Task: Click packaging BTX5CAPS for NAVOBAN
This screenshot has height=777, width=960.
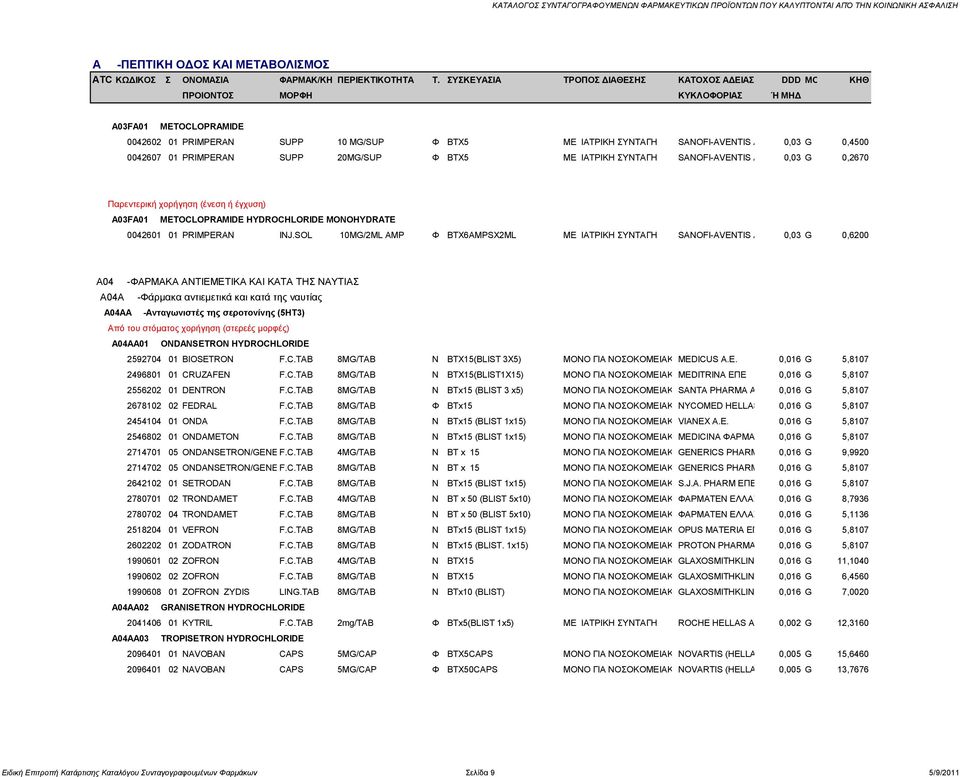Action: pyautogui.click(x=470, y=654)
